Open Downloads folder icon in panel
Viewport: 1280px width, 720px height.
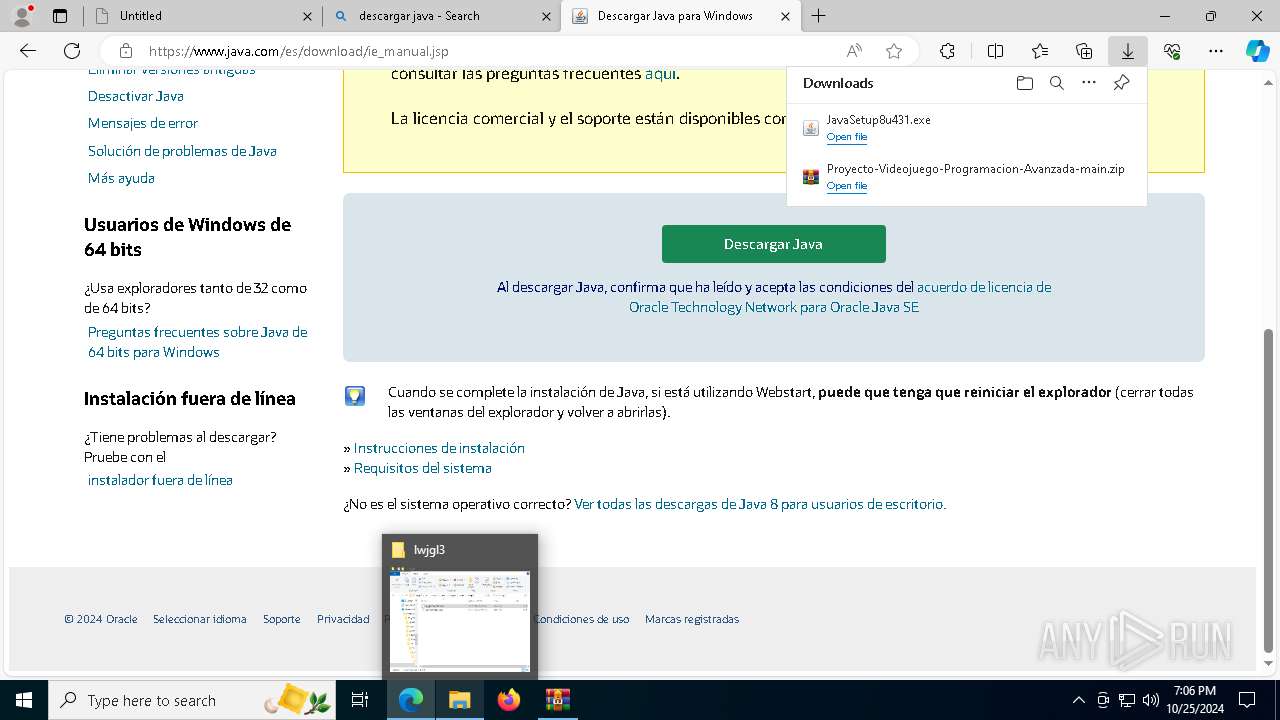point(1024,83)
